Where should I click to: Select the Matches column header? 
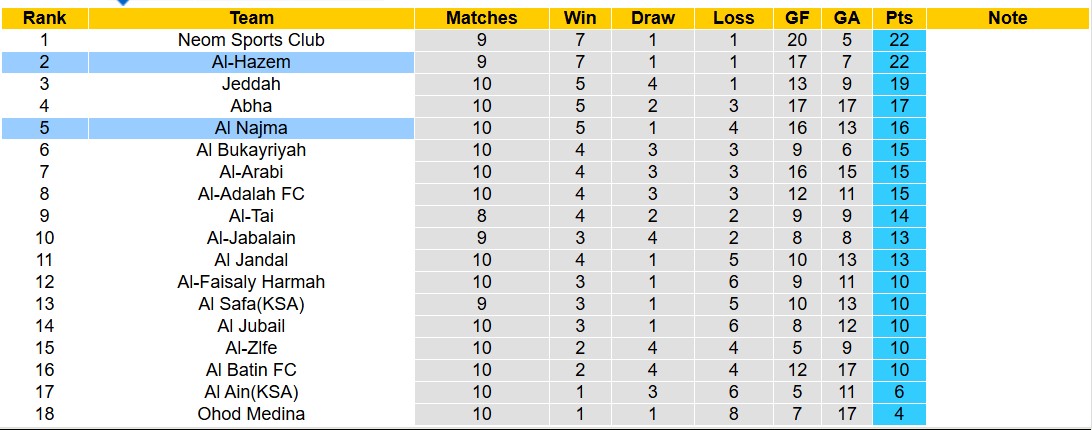[482, 18]
